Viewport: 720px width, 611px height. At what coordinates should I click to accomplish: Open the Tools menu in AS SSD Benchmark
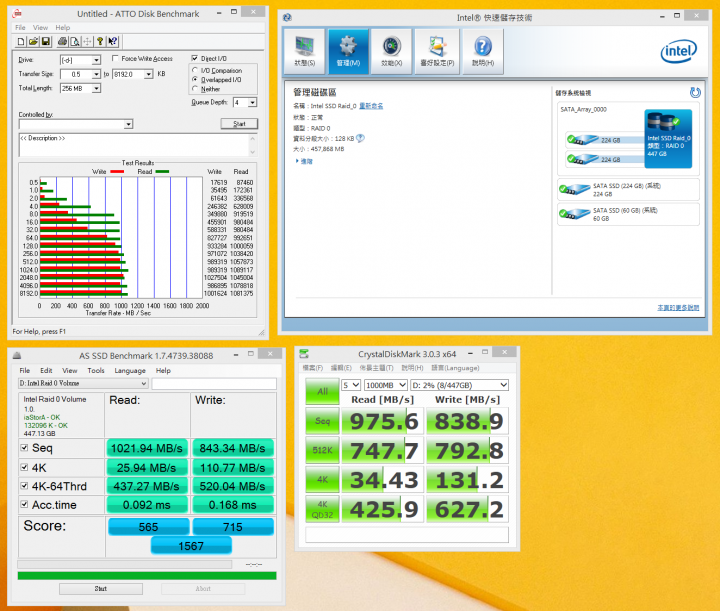click(x=96, y=370)
